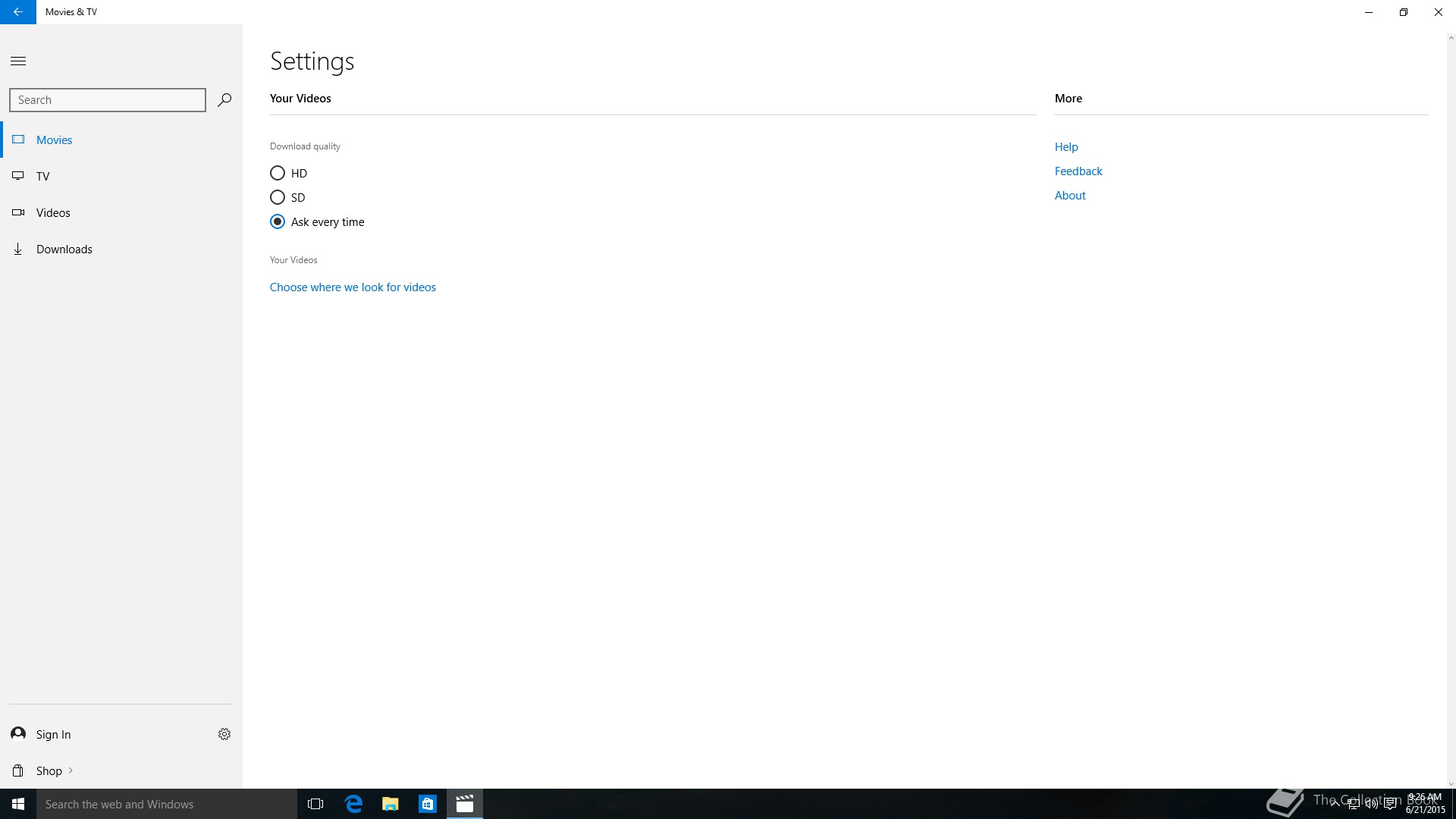This screenshot has height=819, width=1456.
Task: Click the scrollbar down arrow
Action: (1451, 784)
